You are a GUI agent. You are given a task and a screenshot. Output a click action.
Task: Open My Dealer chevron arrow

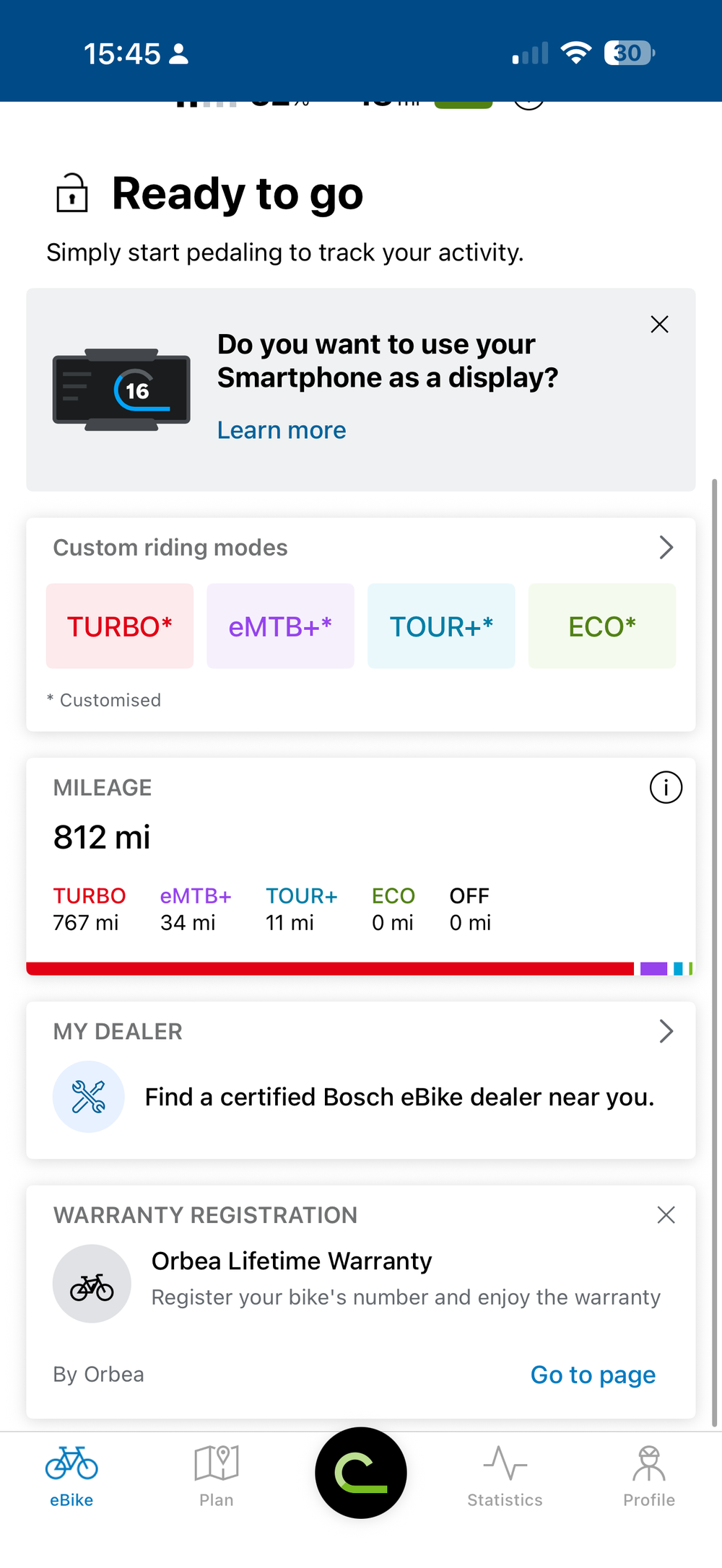pyautogui.click(x=666, y=1031)
